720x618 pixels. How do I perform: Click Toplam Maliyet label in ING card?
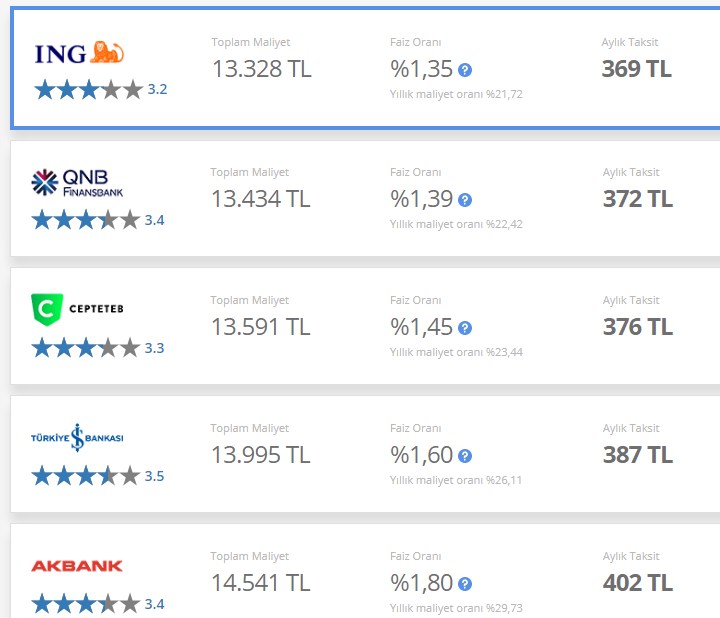point(251,42)
